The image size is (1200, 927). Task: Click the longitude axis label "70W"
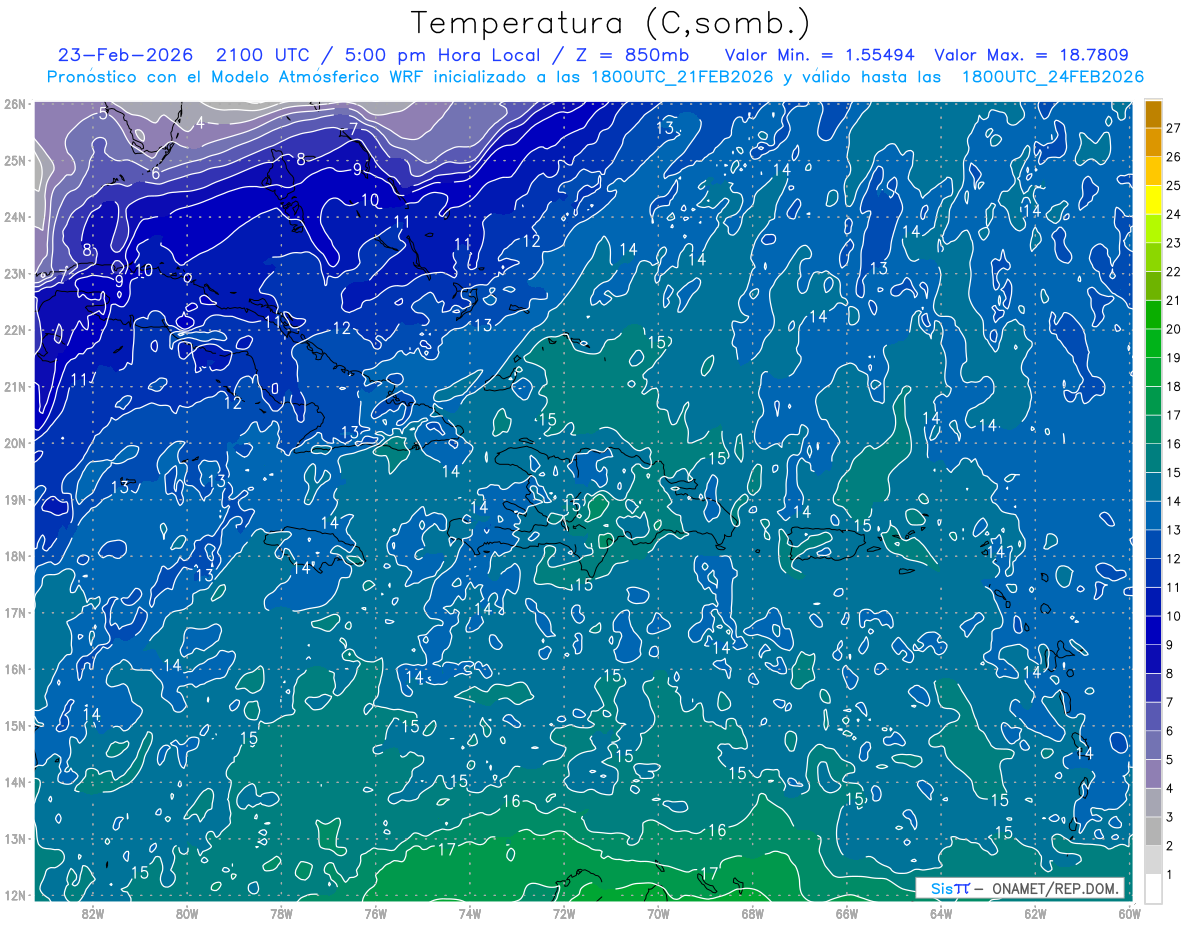(x=658, y=913)
